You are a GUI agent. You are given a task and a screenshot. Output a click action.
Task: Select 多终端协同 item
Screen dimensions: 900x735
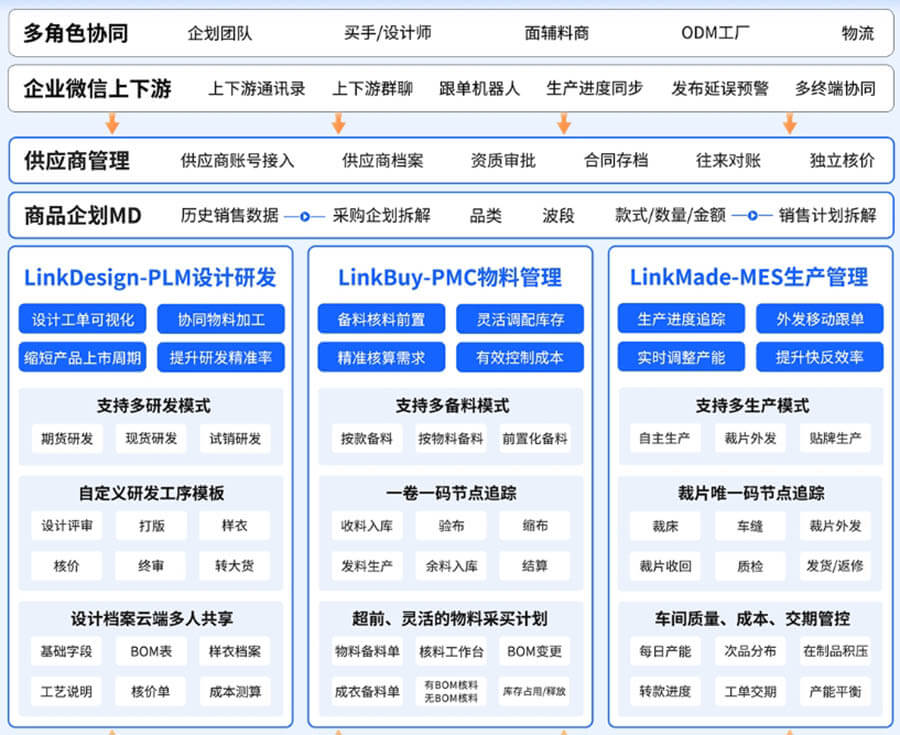click(836, 89)
